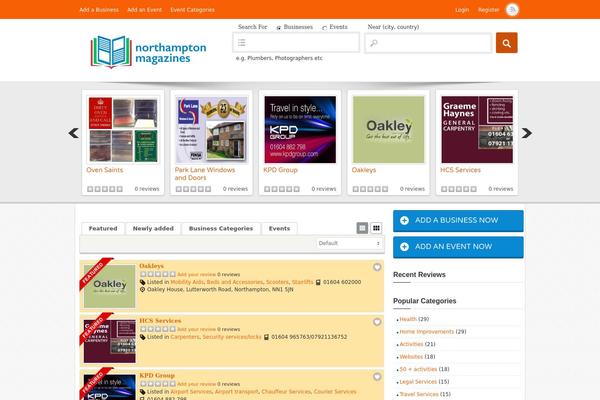Open the Default sort dropdown
The height and width of the screenshot is (400, 600).
click(349, 243)
